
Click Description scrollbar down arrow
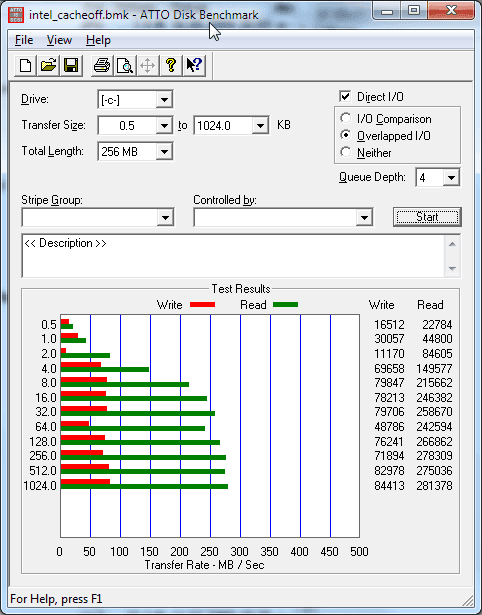452,269
